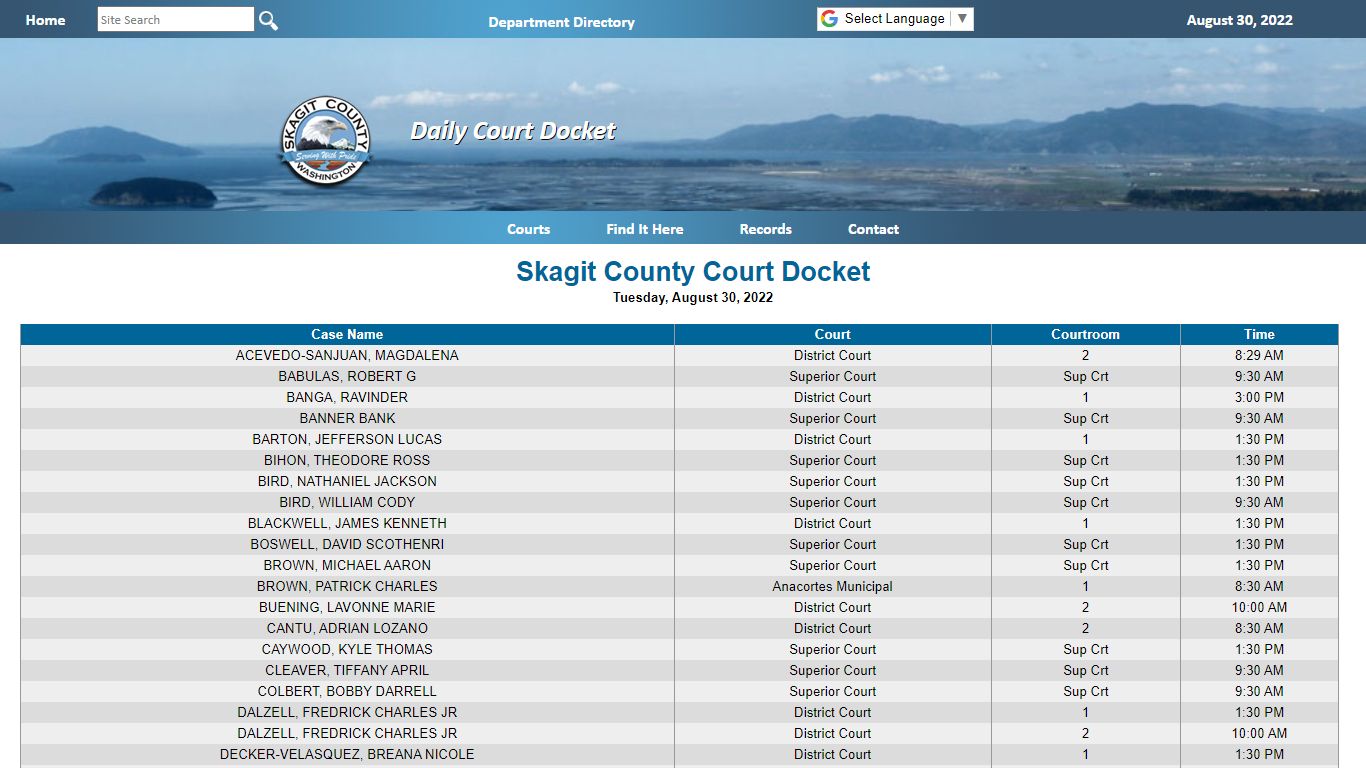Click Superior Court cell in BANNER BANK row
This screenshot has height=768, width=1366.
pos(833,418)
